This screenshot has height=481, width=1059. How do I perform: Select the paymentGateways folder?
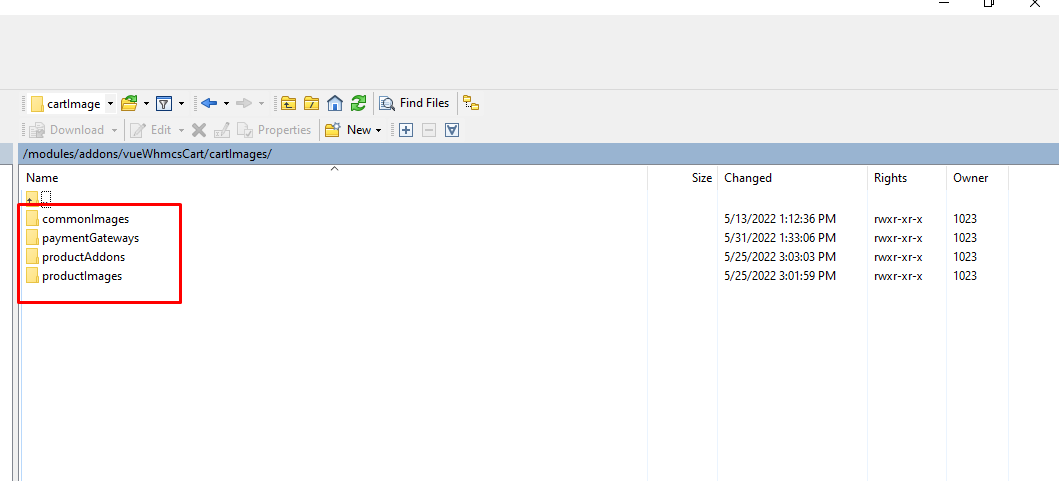pos(90,238)
